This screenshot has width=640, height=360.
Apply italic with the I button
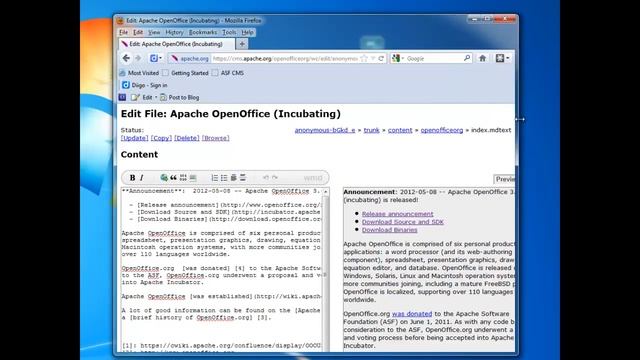[142, 178]
